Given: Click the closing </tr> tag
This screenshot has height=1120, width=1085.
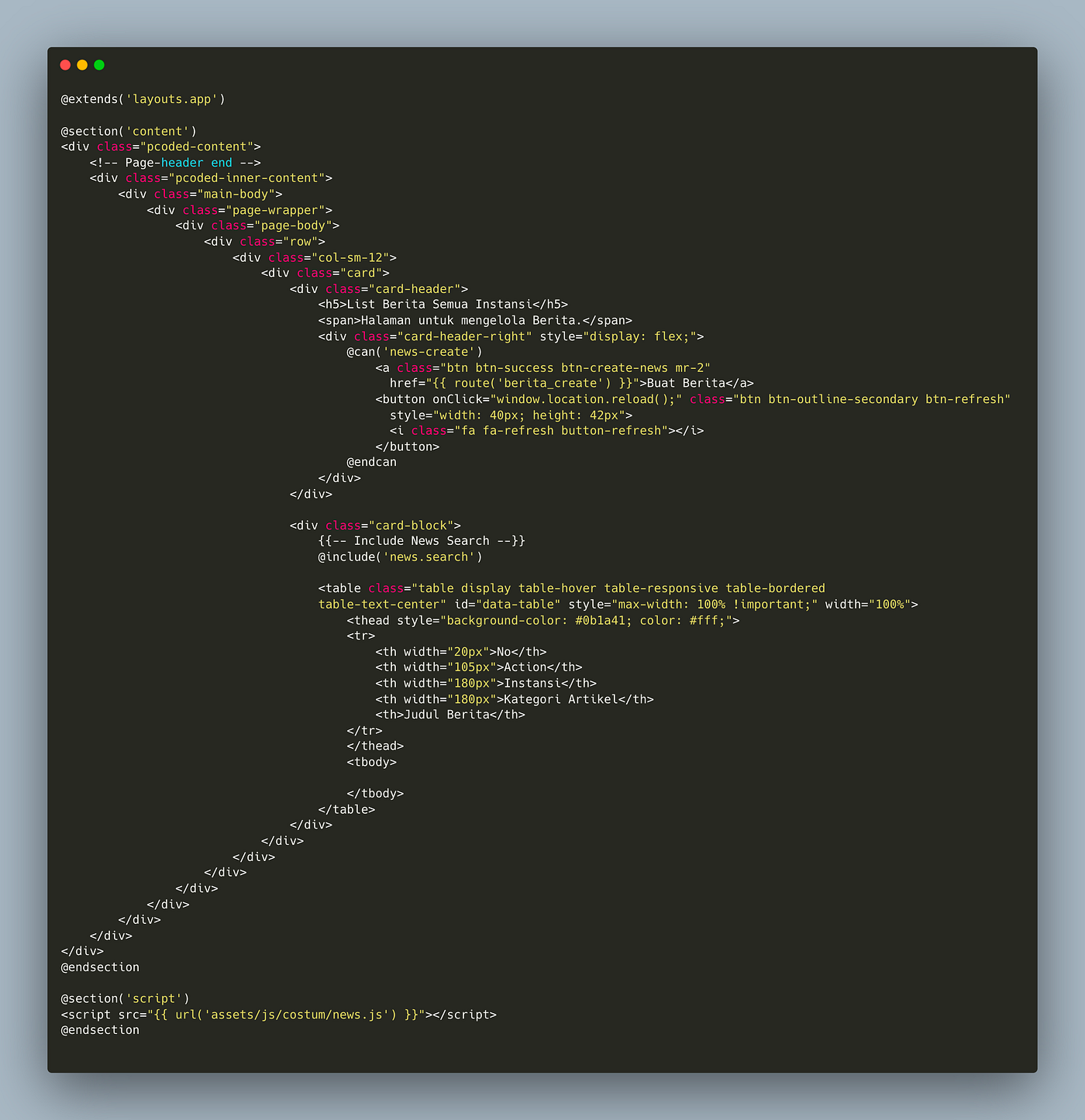Looking at the screenshot, I should (364, 730).
